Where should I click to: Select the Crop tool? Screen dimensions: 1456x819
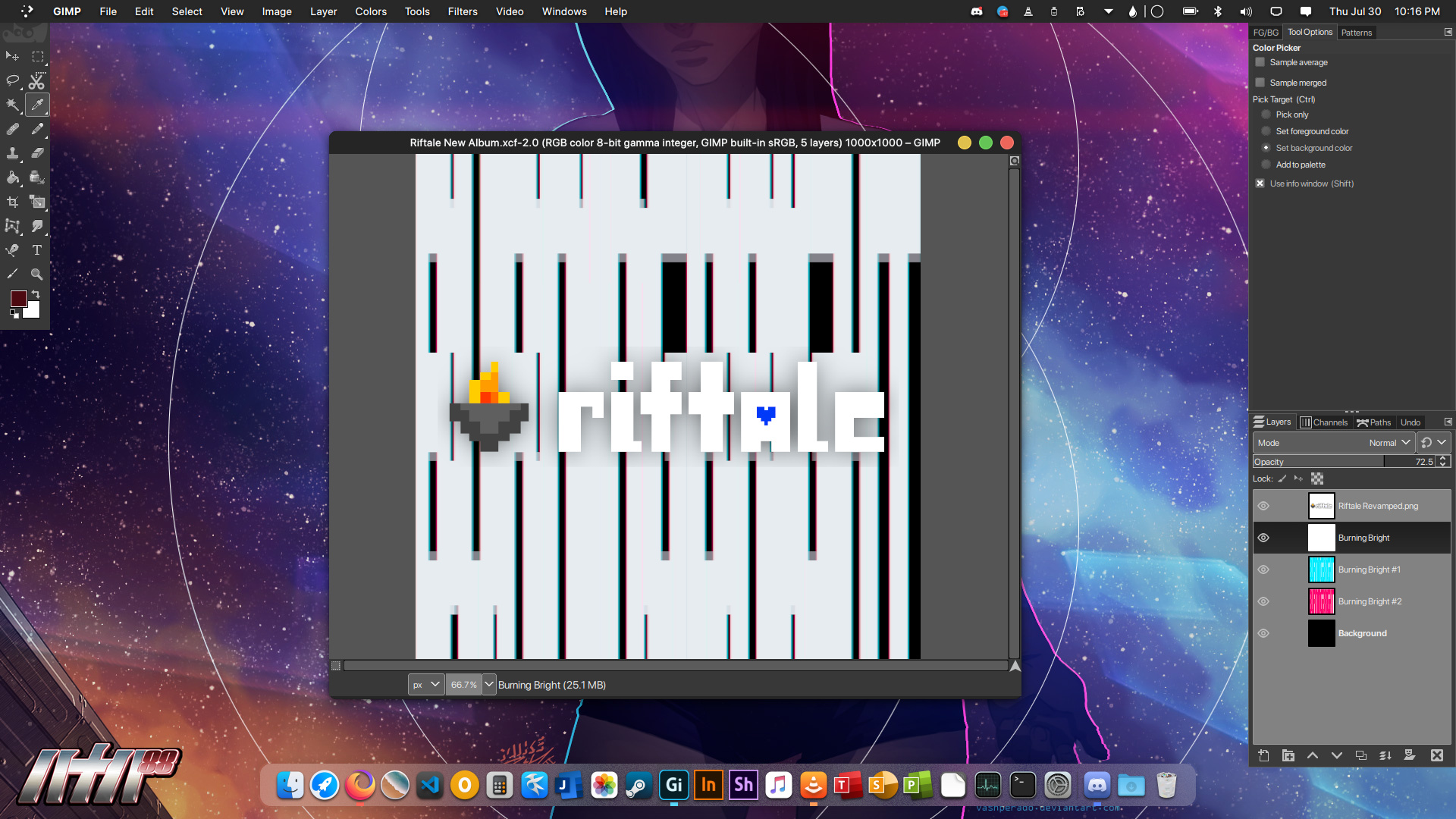pyautogui.click(x=13, y=202)
